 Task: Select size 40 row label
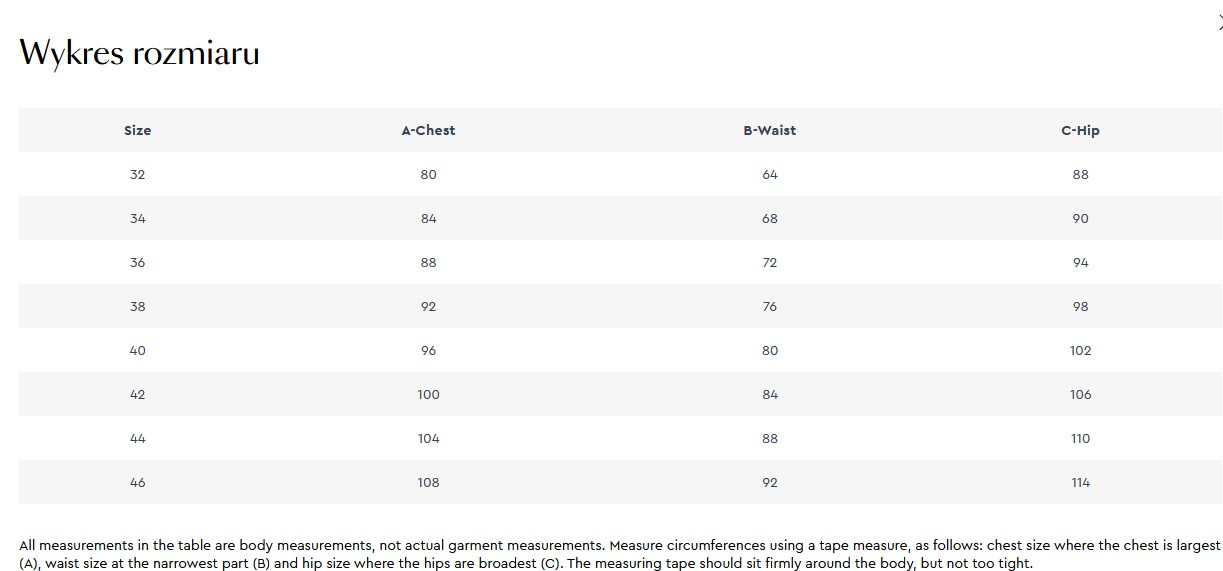(x=137, y=350)
